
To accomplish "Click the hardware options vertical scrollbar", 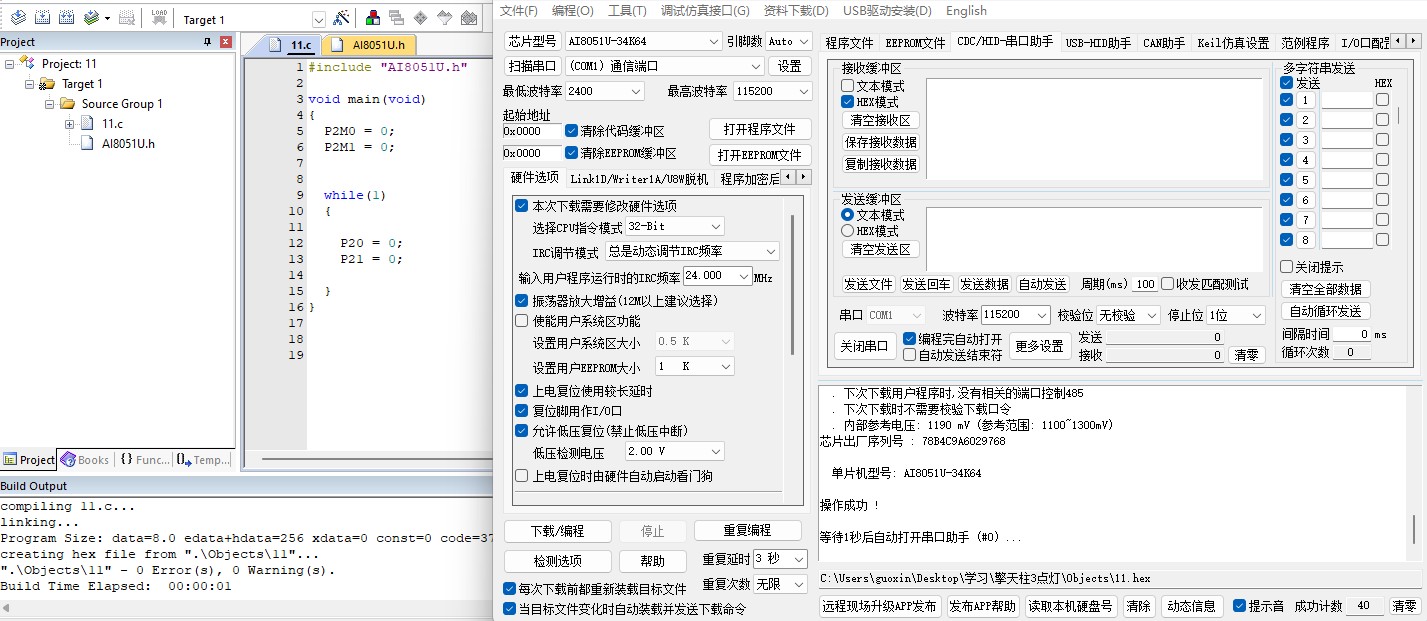I will pos(794,285).
